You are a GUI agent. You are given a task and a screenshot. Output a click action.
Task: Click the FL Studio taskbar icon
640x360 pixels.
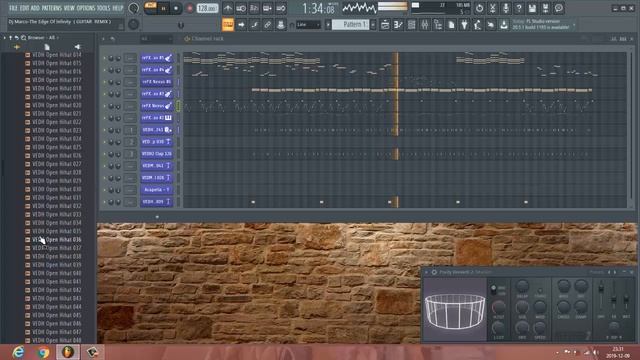pos(68,352)
